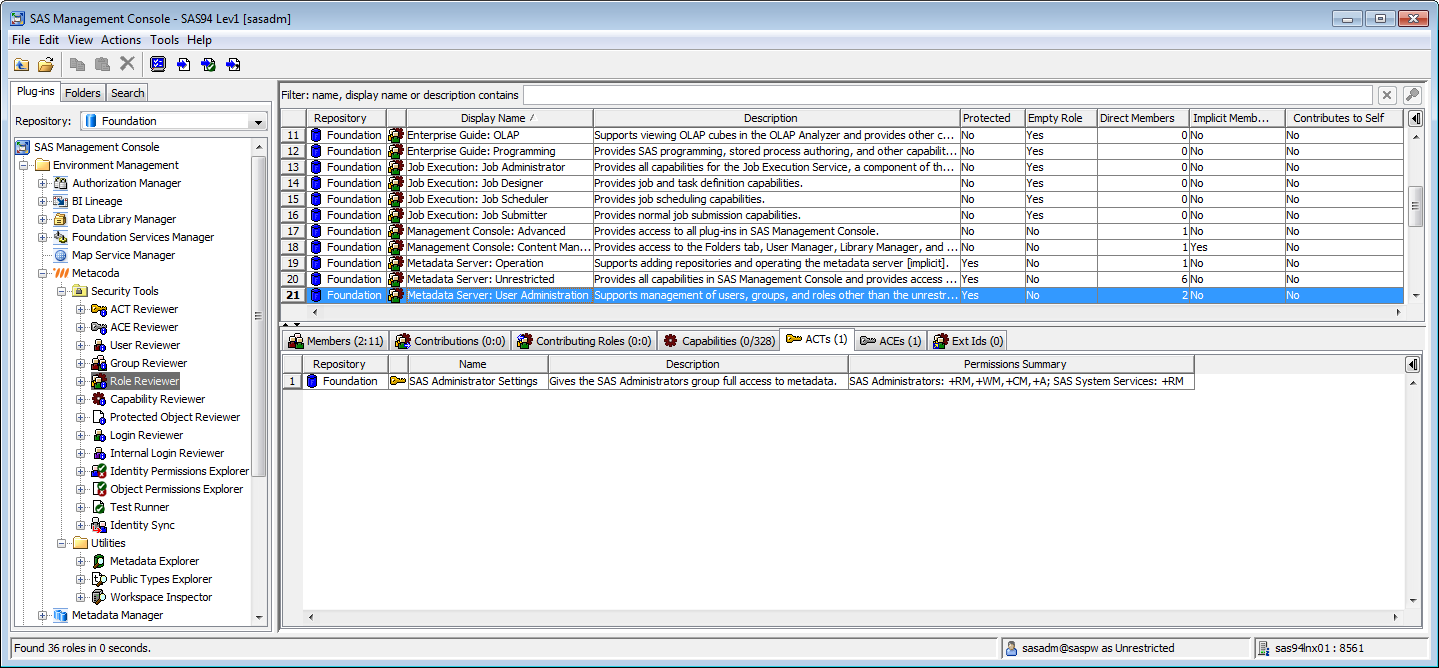
Task: Select Public Types Explorer utility
Action: 160,579
